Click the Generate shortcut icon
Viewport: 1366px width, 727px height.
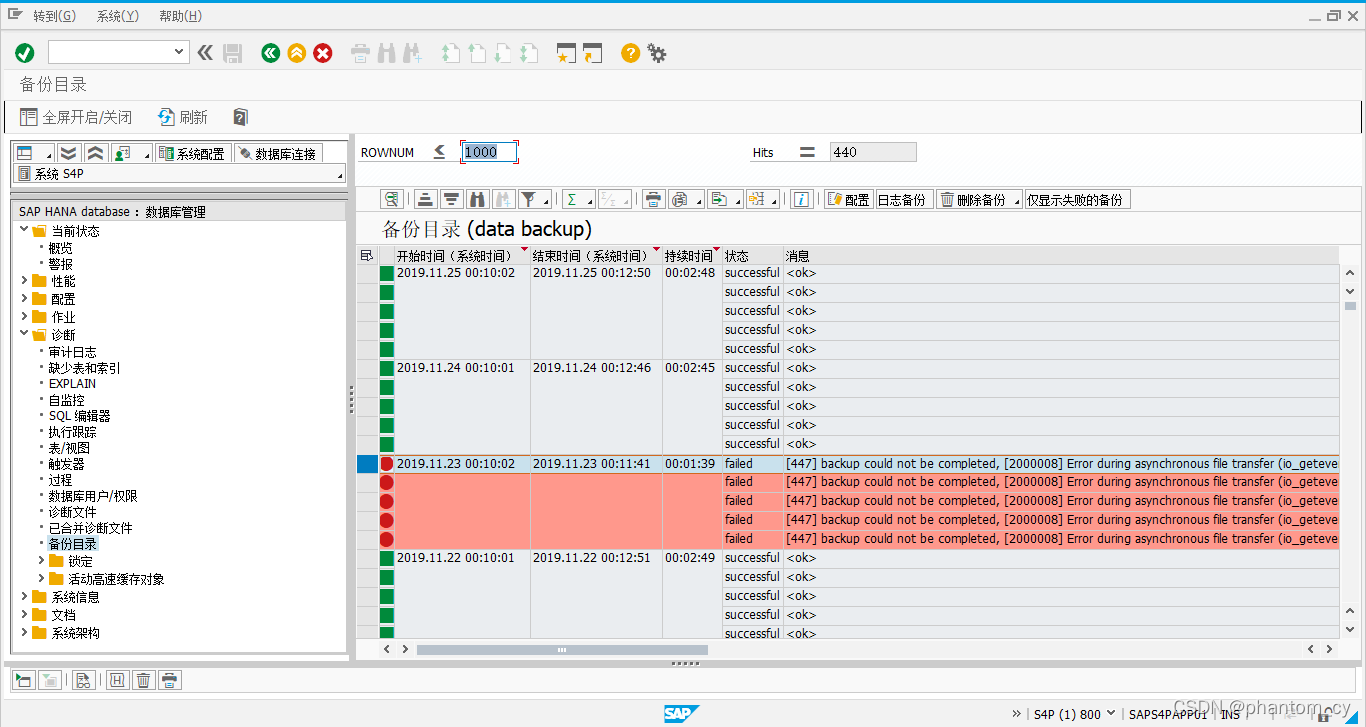593,53
